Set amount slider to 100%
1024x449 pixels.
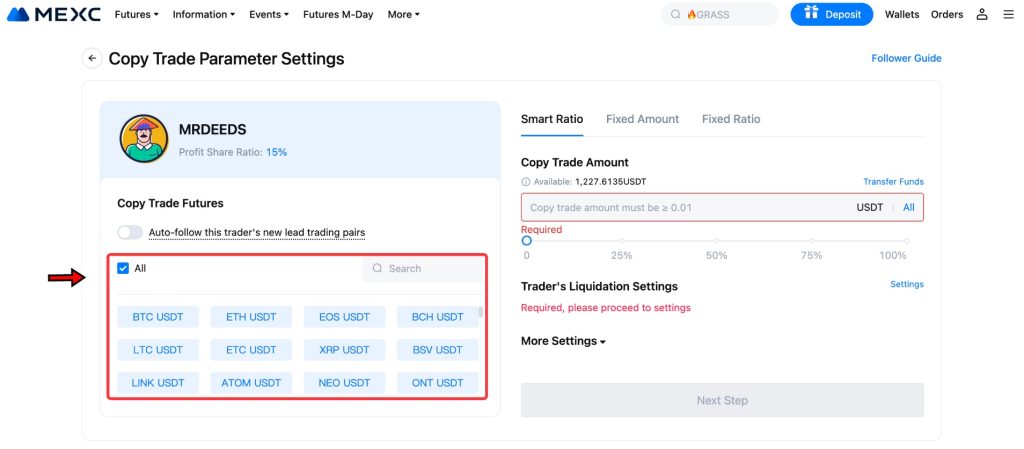[906, 241]
